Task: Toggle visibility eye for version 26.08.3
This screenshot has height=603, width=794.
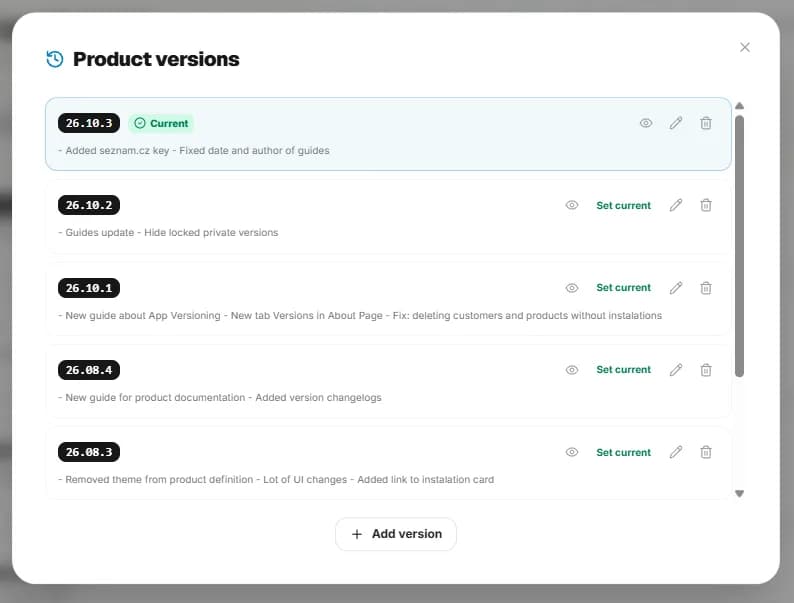Action: (572, 452)
